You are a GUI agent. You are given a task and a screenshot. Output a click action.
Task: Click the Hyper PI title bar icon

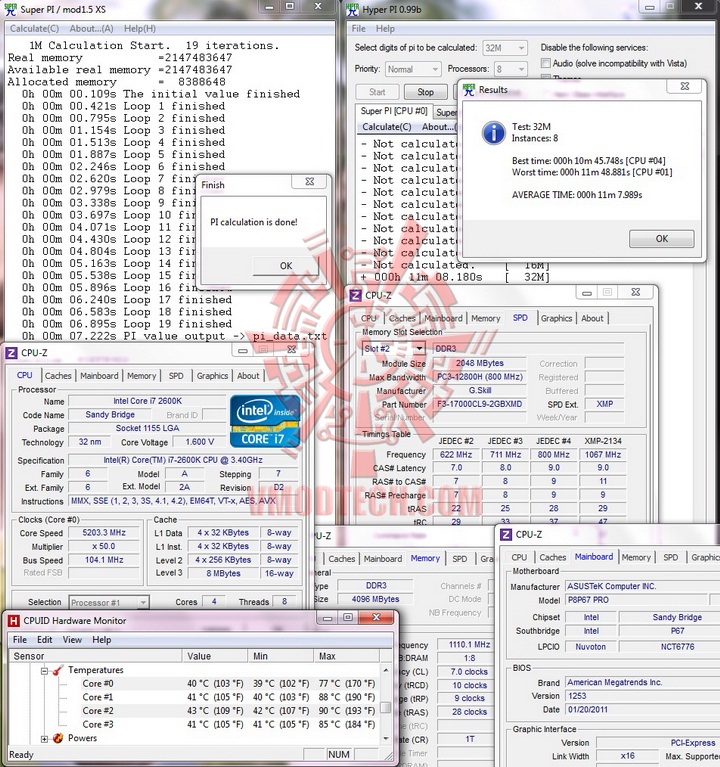[x=352, y=9]
